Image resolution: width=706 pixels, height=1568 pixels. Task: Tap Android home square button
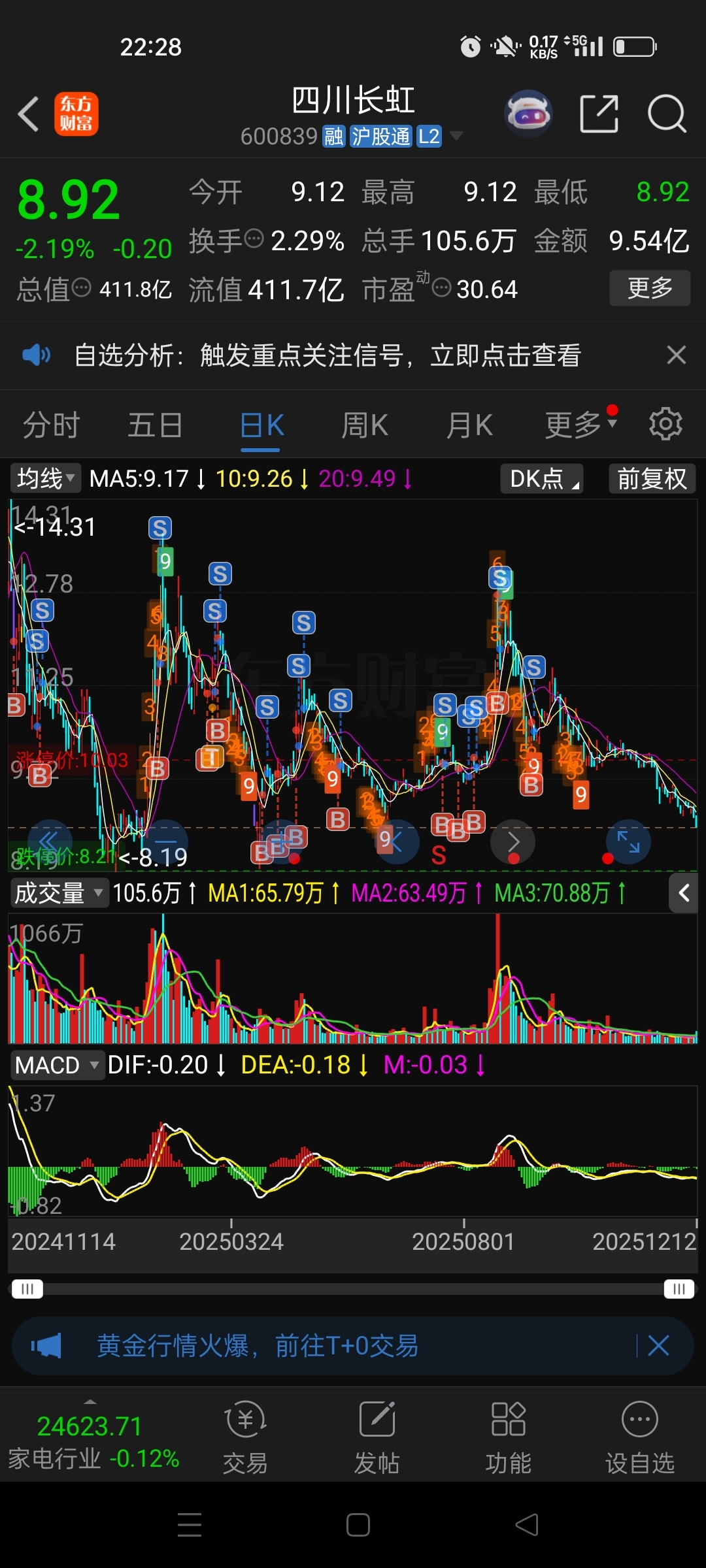coord(358,1525)
